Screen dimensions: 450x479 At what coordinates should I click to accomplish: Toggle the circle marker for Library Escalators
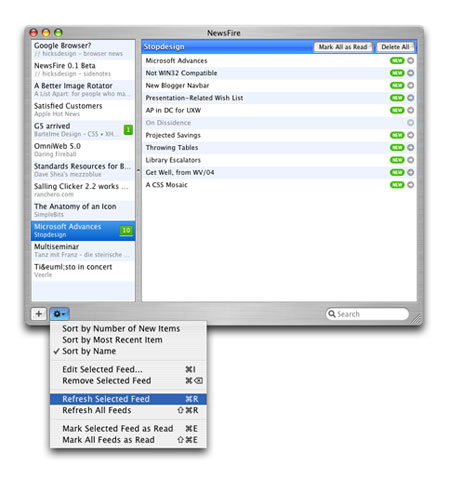point(411,160)
